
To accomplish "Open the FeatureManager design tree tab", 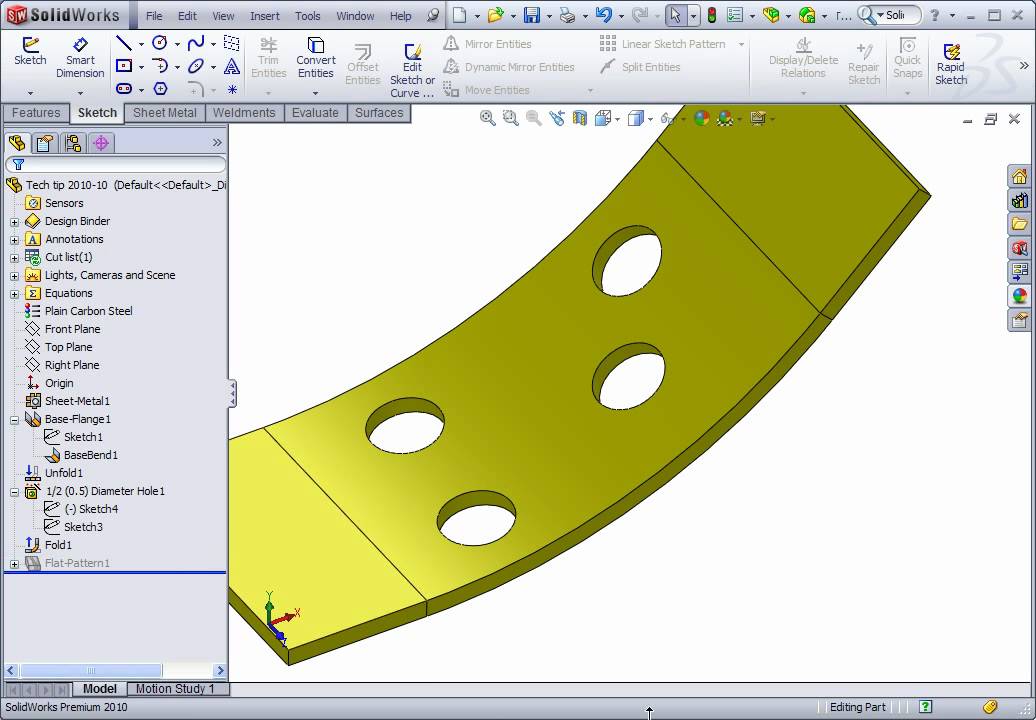I will (x=17, y=143).
